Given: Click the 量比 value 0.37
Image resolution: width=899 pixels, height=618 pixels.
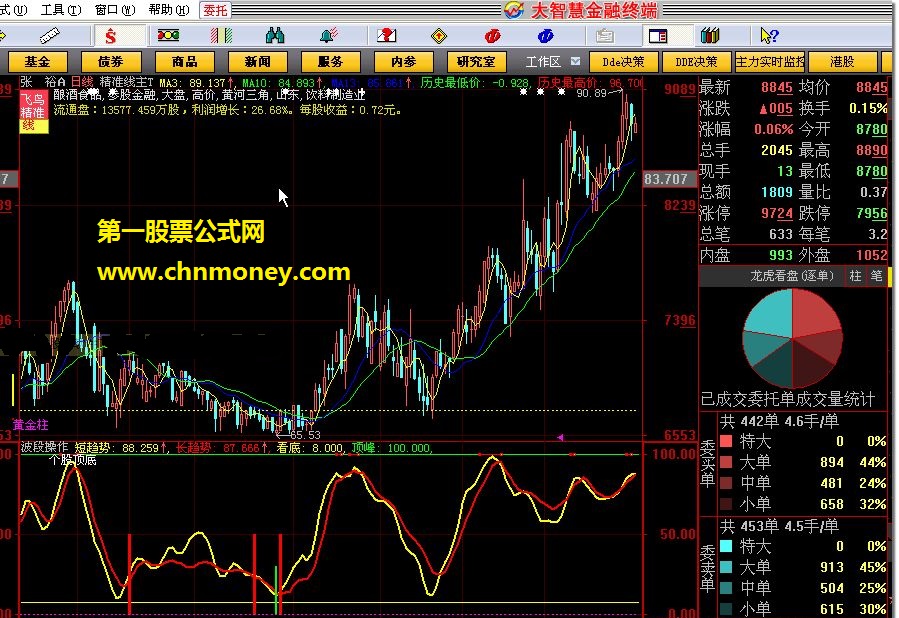Looking at the screenshot, I should click(873, 192).
